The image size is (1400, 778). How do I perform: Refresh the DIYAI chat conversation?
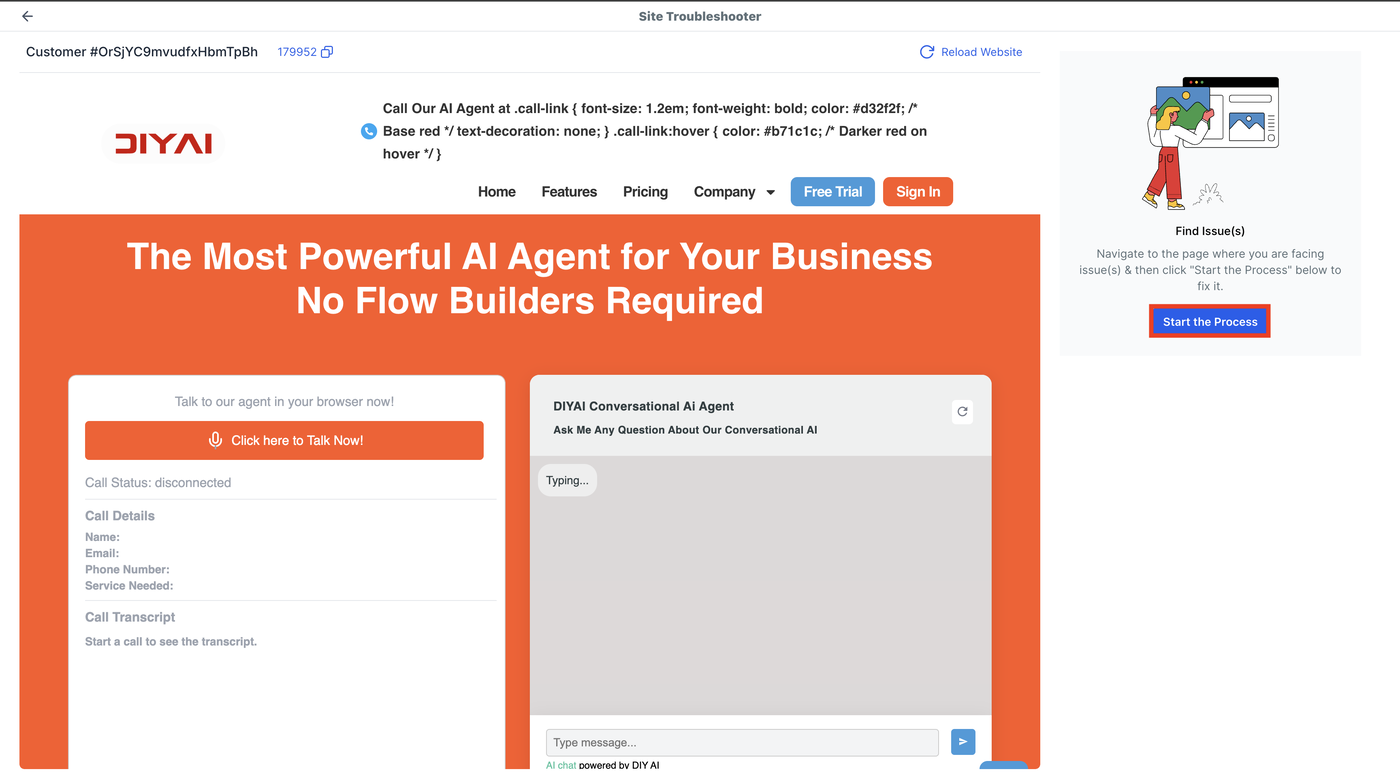coord(962,411)
